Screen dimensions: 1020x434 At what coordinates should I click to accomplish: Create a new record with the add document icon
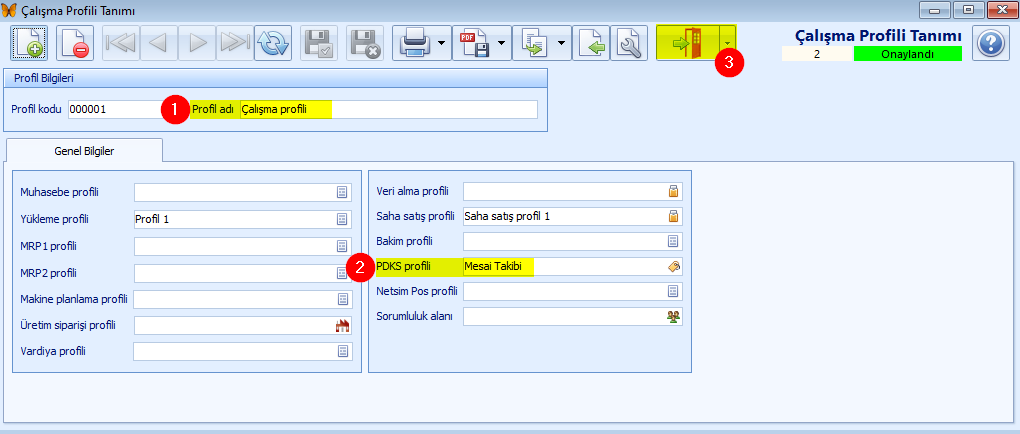(x=29, y=43)
